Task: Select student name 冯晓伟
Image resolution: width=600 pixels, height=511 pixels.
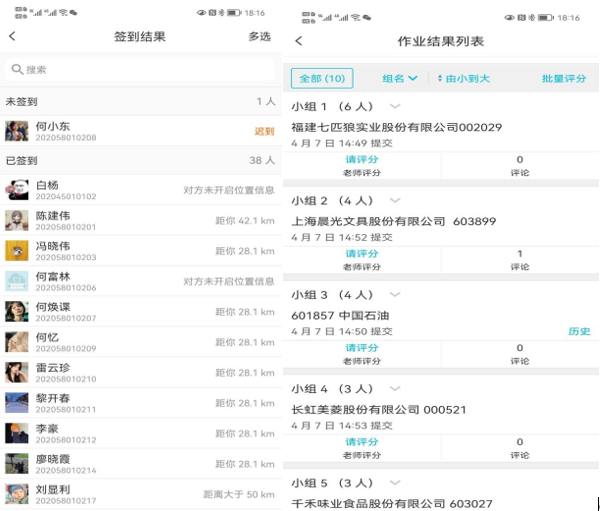Action: tap(53, 246)
